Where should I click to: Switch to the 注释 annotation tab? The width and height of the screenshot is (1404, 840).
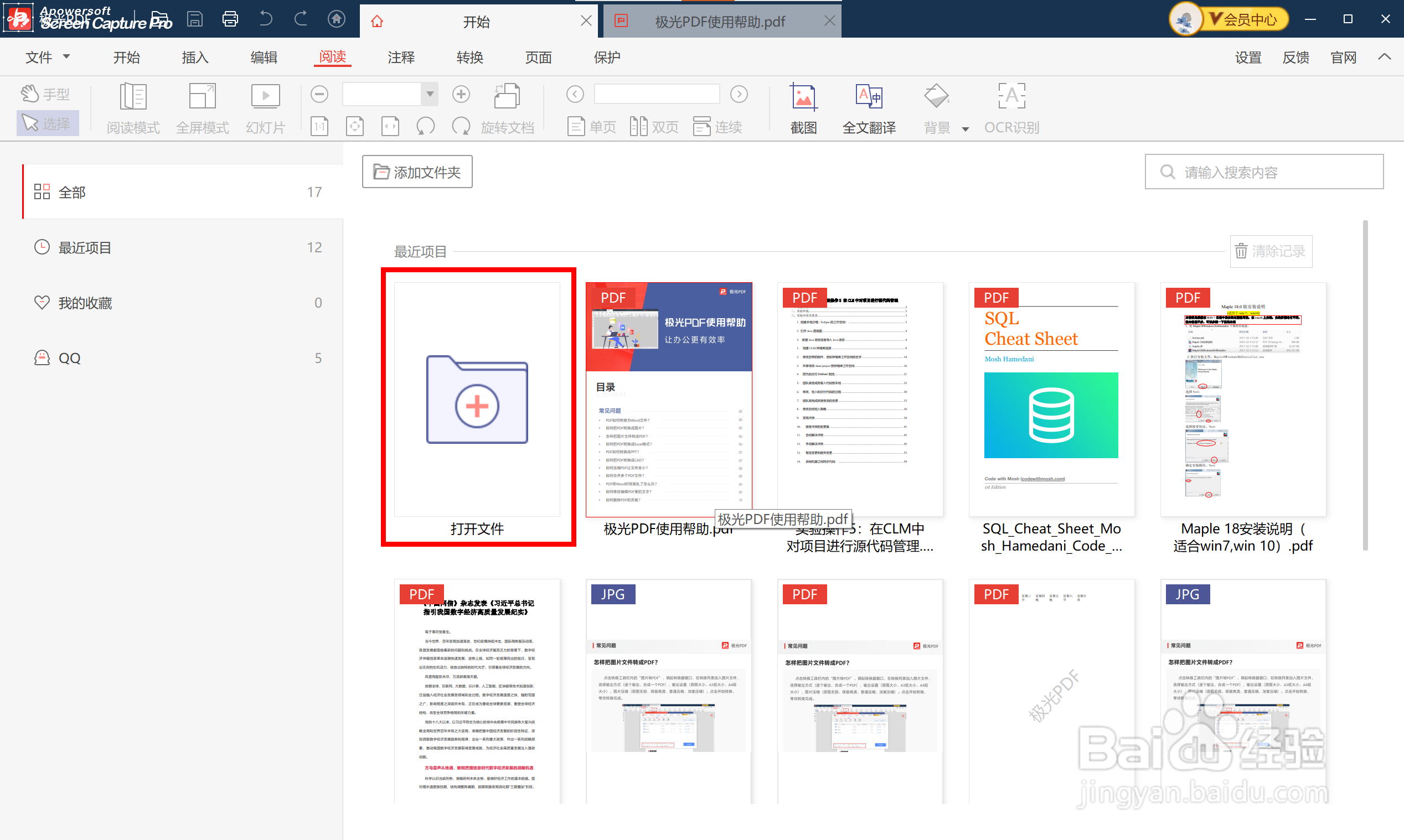pos(401,57)
